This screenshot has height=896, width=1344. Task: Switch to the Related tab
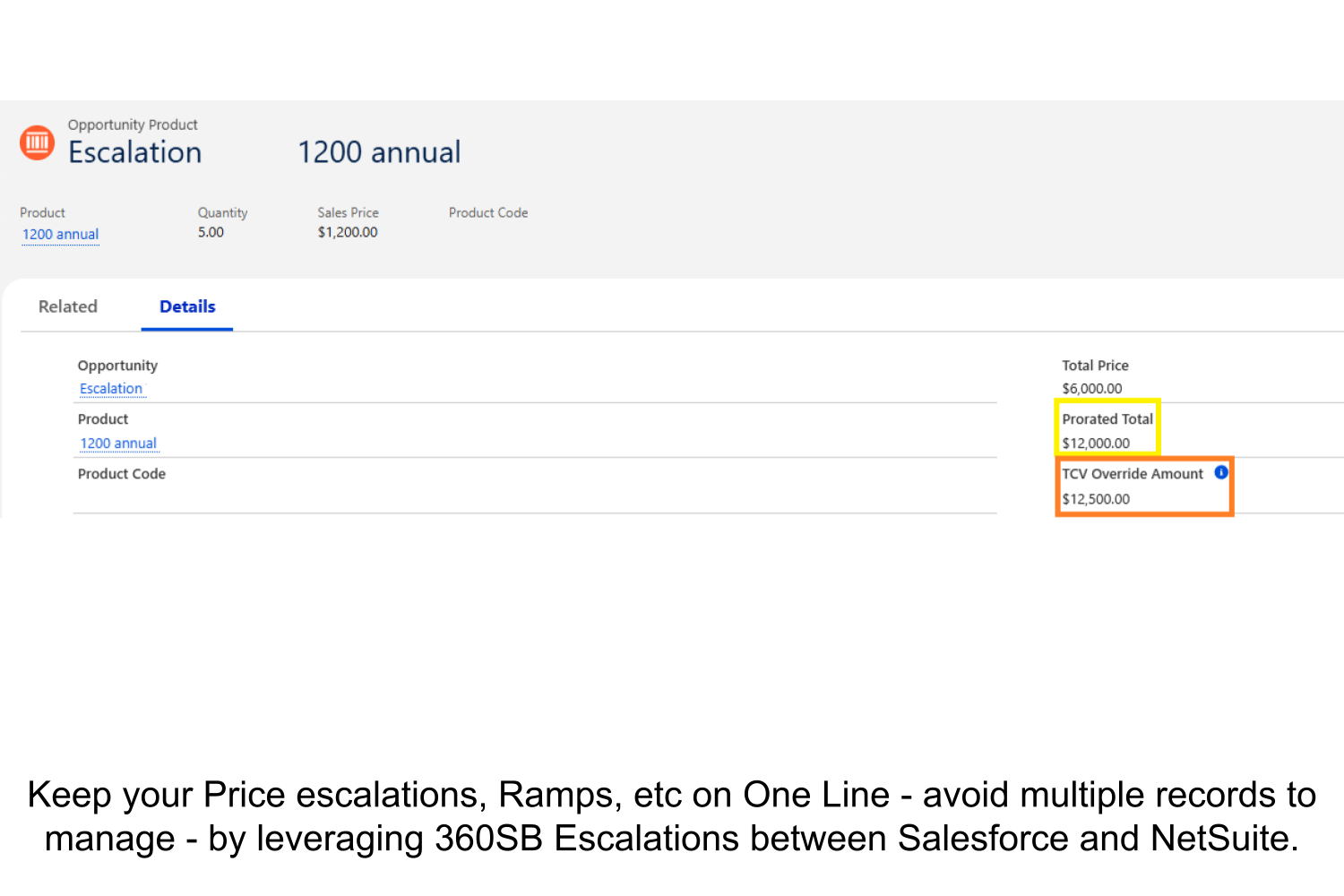click(68, 306)
